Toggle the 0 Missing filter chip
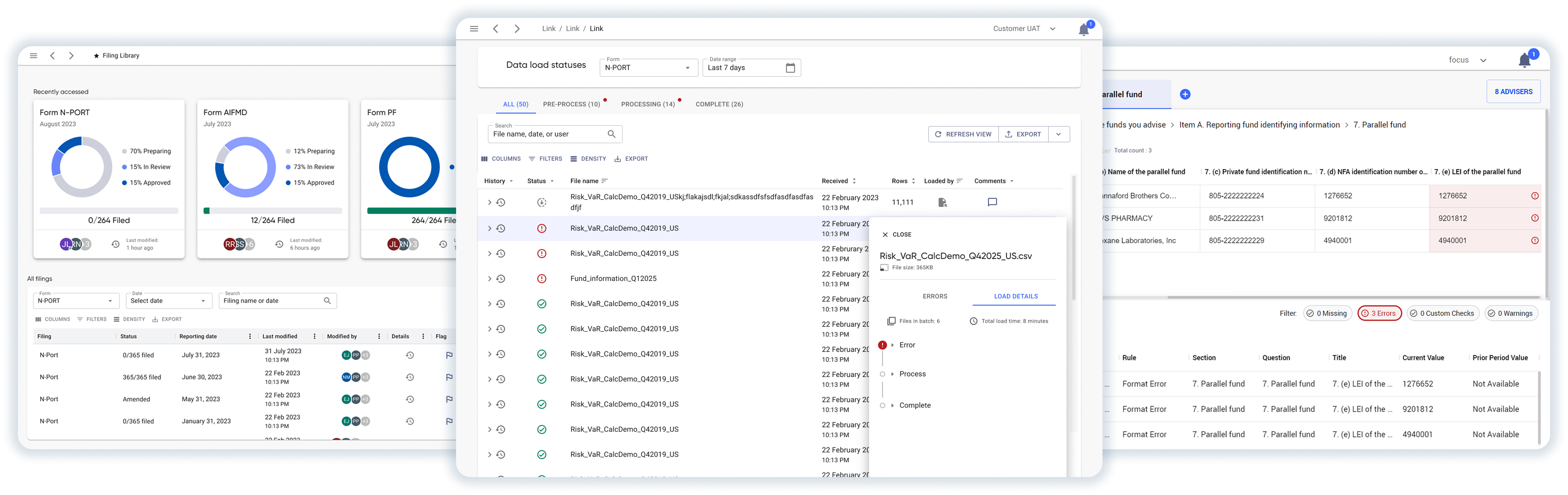Viewport: 1568px width, 495px height. pyautogui.click(x=1327, y=314)
